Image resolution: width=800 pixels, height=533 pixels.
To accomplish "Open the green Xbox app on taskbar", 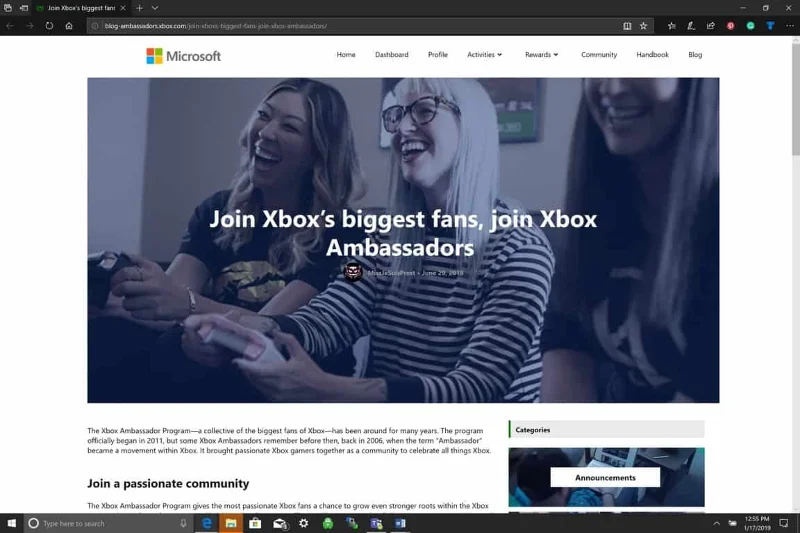I will (x=328, y=523).
